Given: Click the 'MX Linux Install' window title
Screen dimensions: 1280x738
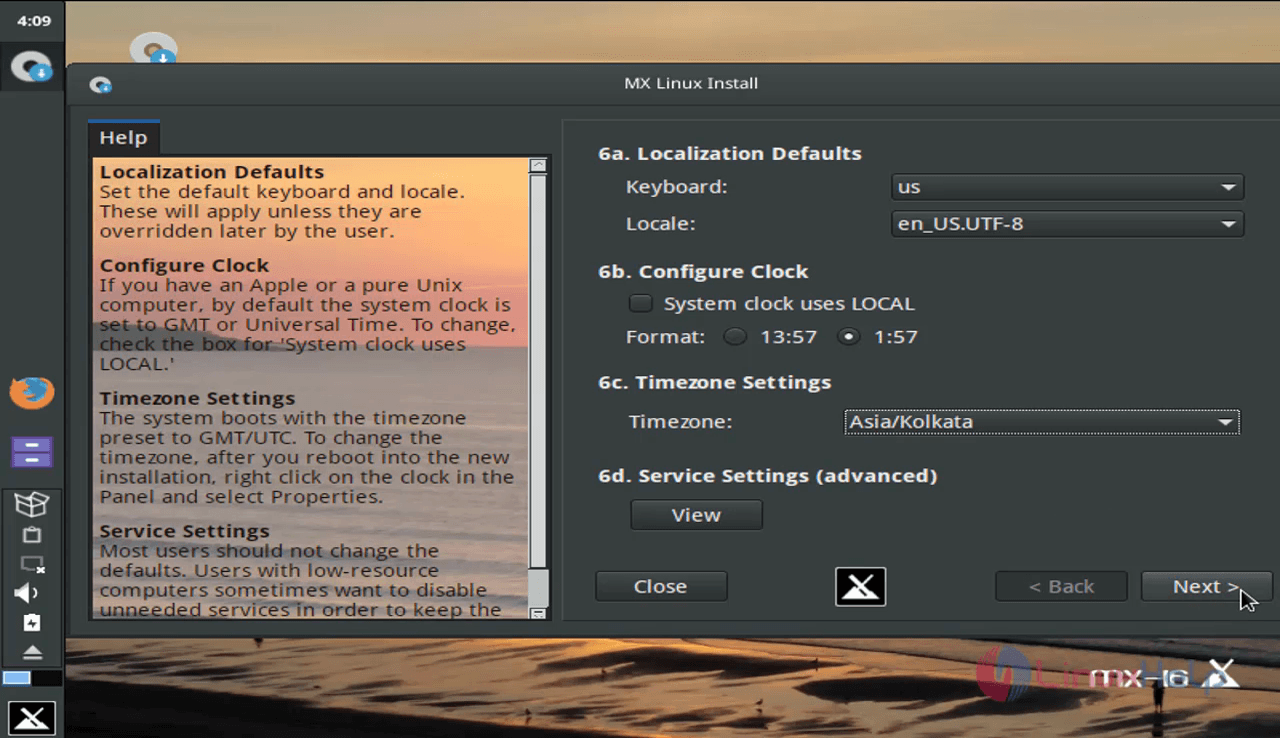Looking at the screenshot, I should point(691,83).
